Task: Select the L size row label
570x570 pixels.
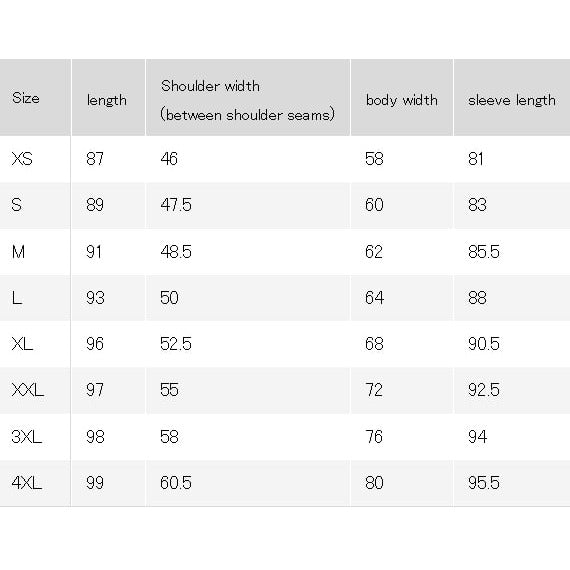Action: (x=17, y=298)
